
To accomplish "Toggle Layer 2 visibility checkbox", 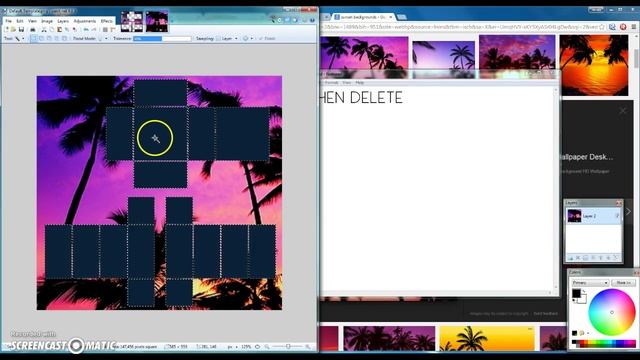I will click(617, 216).
